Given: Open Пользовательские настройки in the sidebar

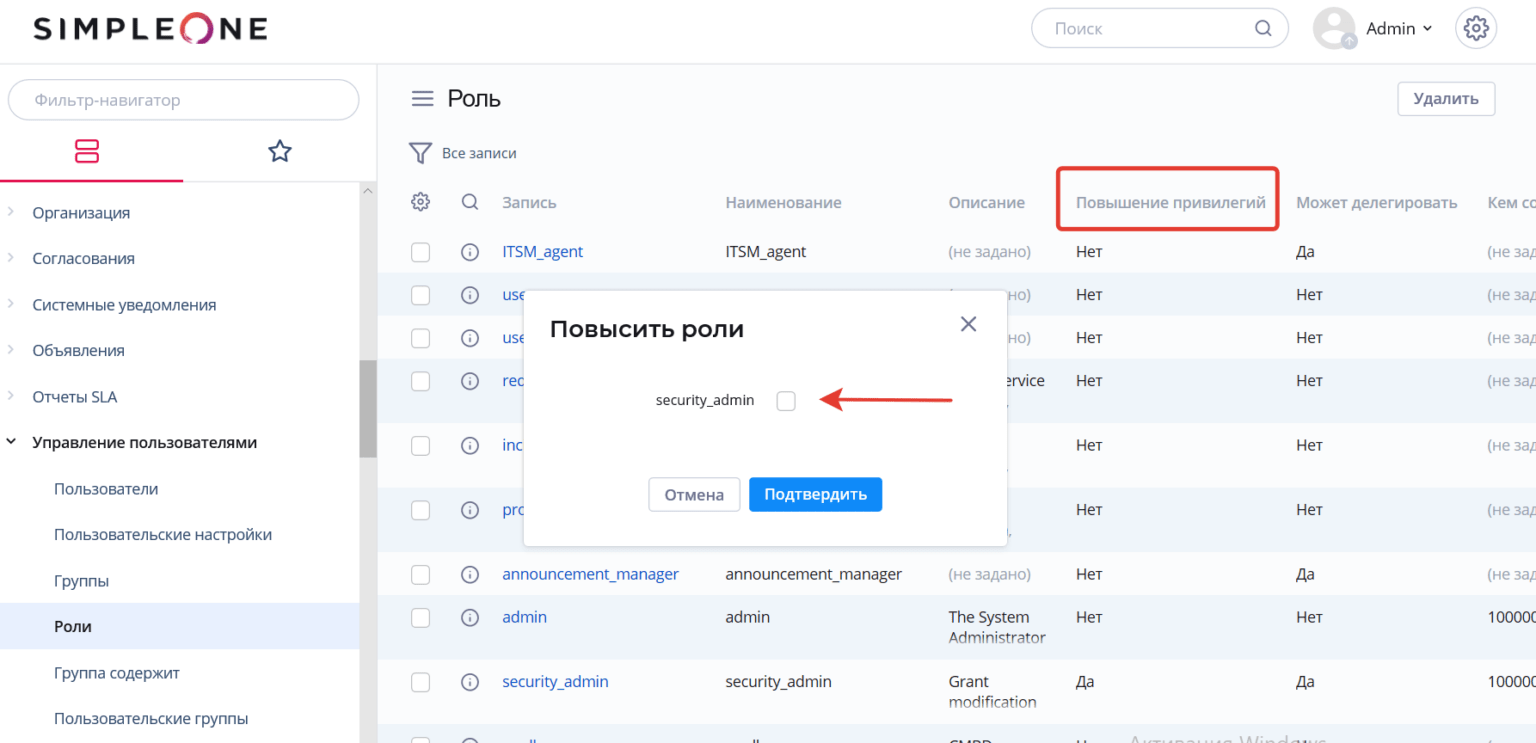Looking at the screenshot, I should 163,535.
